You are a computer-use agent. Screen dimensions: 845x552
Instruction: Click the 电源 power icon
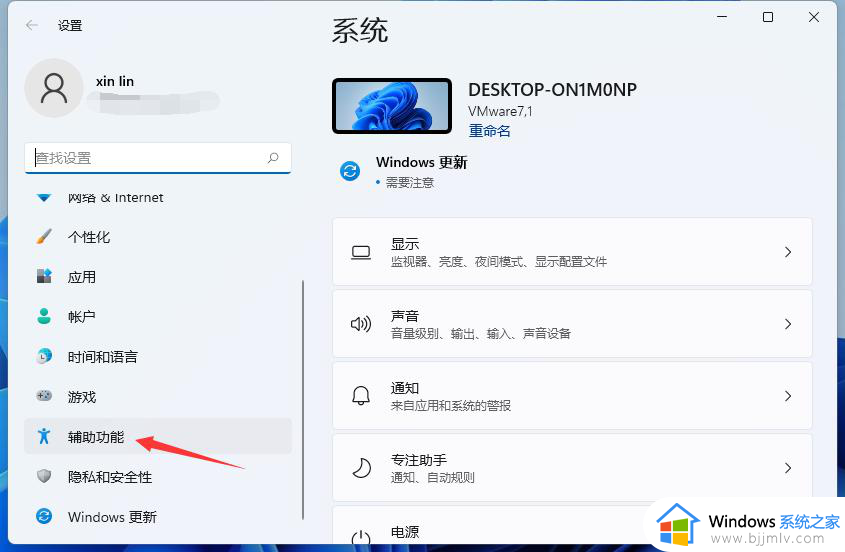point(361,539)
